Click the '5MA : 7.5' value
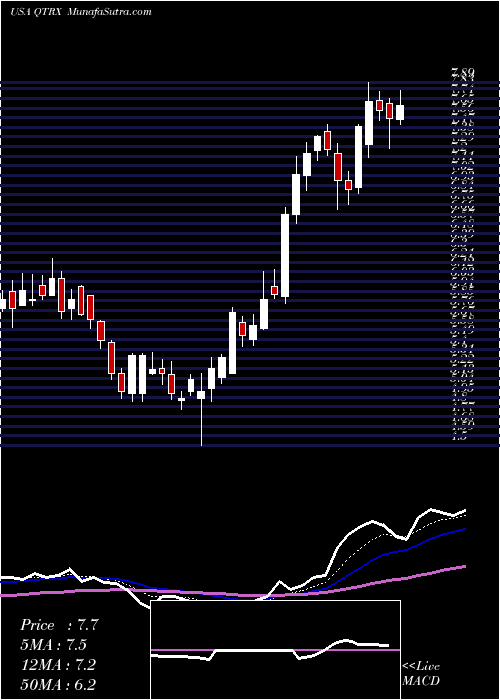The height and width of the screenshot is (700, 500). pyautogui.click(x=53, y=645)
